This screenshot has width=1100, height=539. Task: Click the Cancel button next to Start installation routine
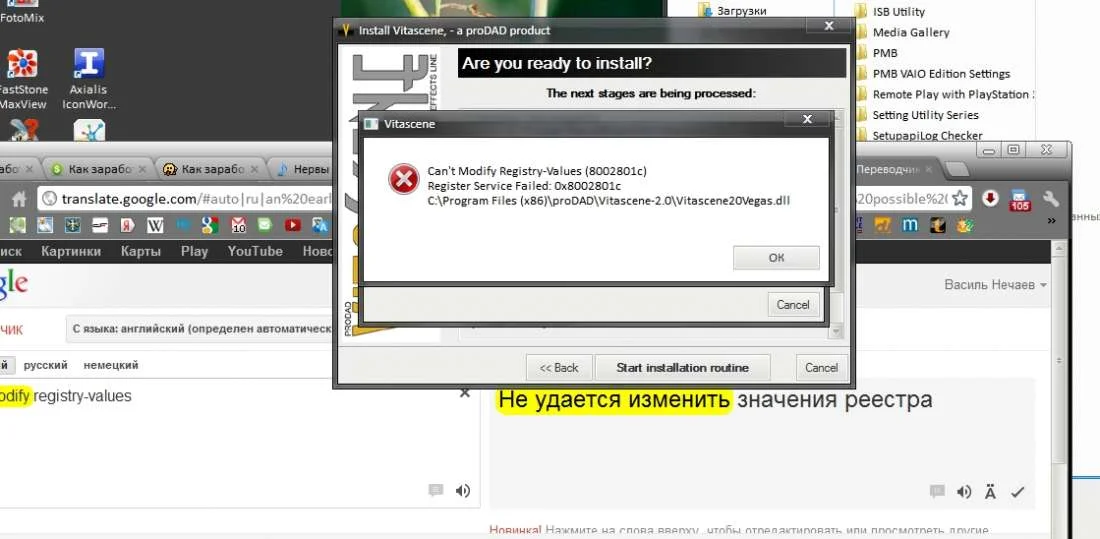click(821, 368)
